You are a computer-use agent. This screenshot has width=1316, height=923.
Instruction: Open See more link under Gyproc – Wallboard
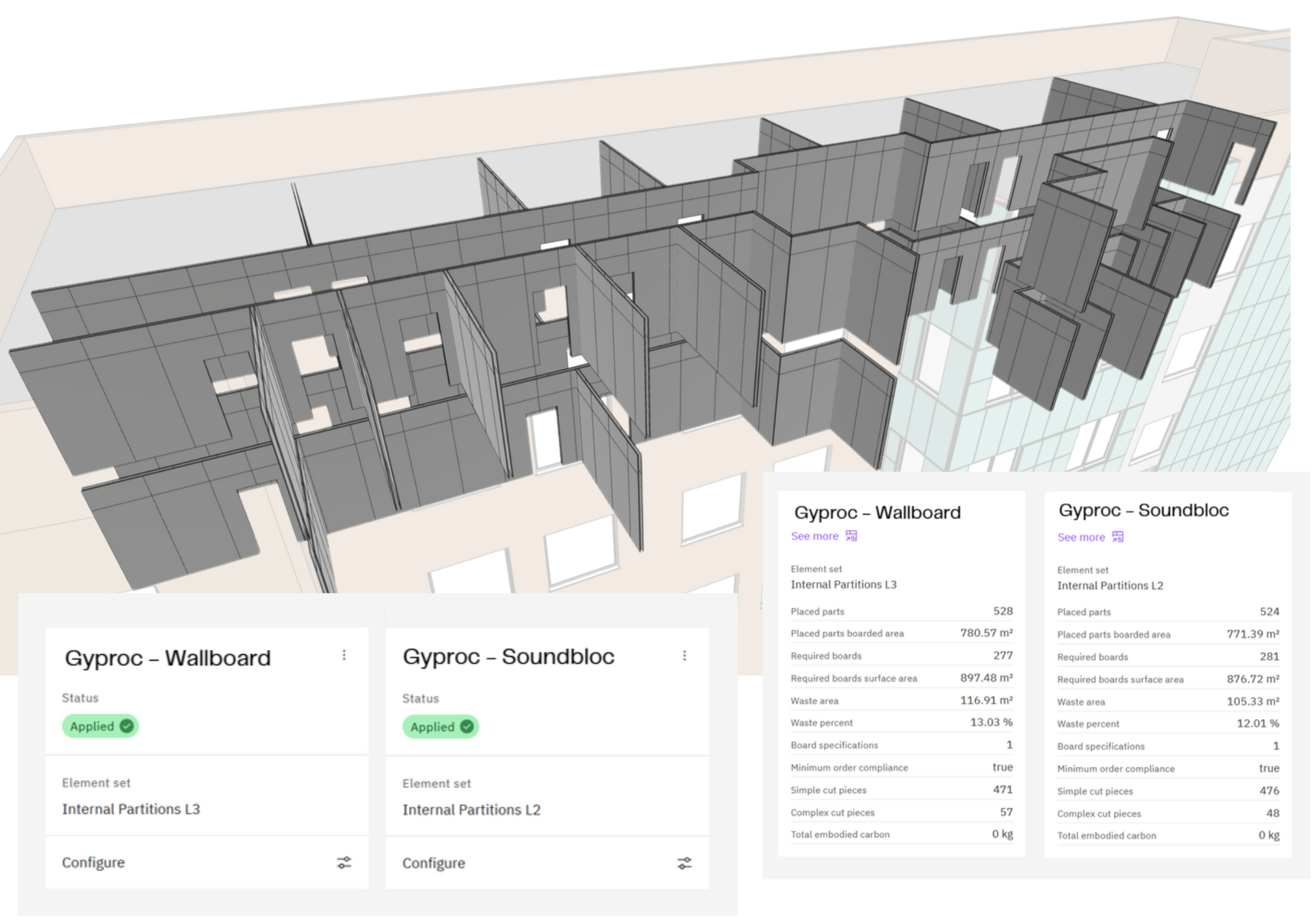click(x=814, y=537)
